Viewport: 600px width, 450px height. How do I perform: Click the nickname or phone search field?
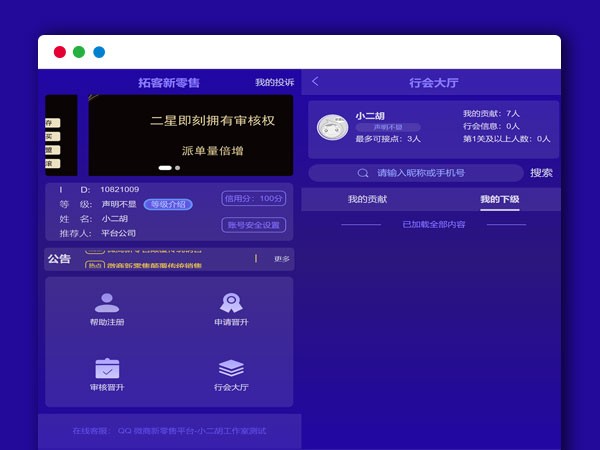440,173
